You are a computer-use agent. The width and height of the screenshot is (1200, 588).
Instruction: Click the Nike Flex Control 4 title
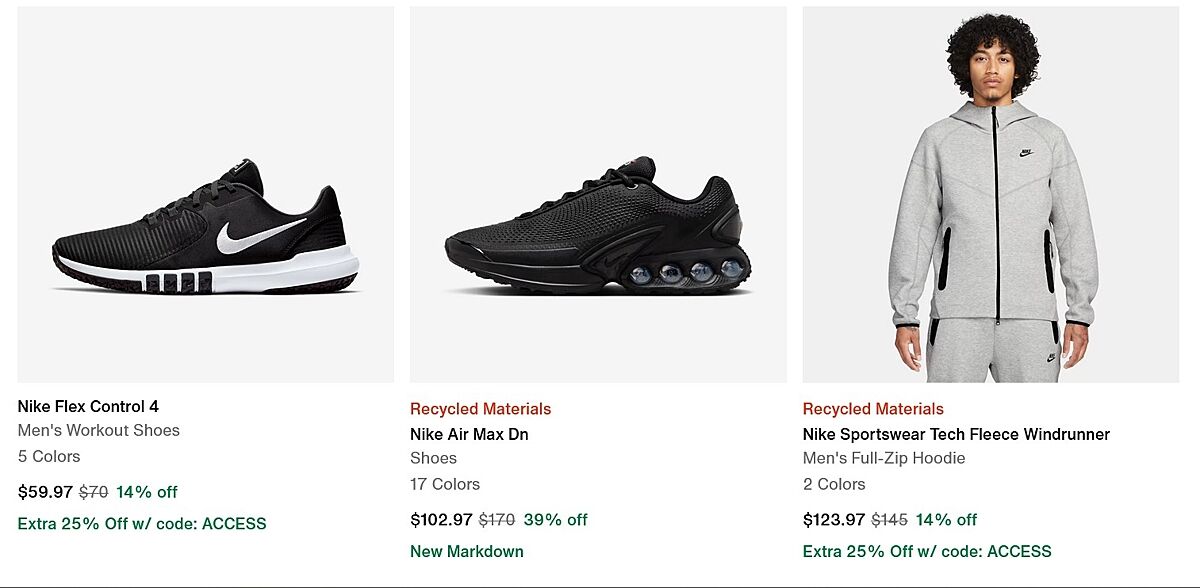[x=88, y=406]
